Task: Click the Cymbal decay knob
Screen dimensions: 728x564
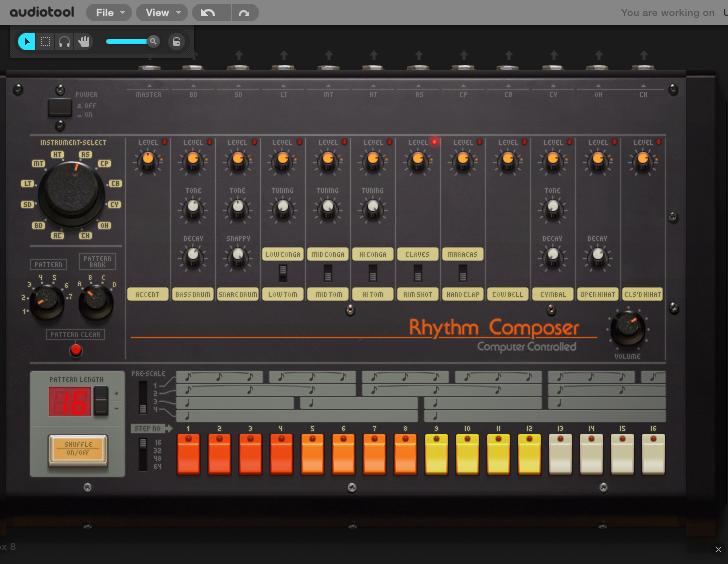Action: [552, 257]
